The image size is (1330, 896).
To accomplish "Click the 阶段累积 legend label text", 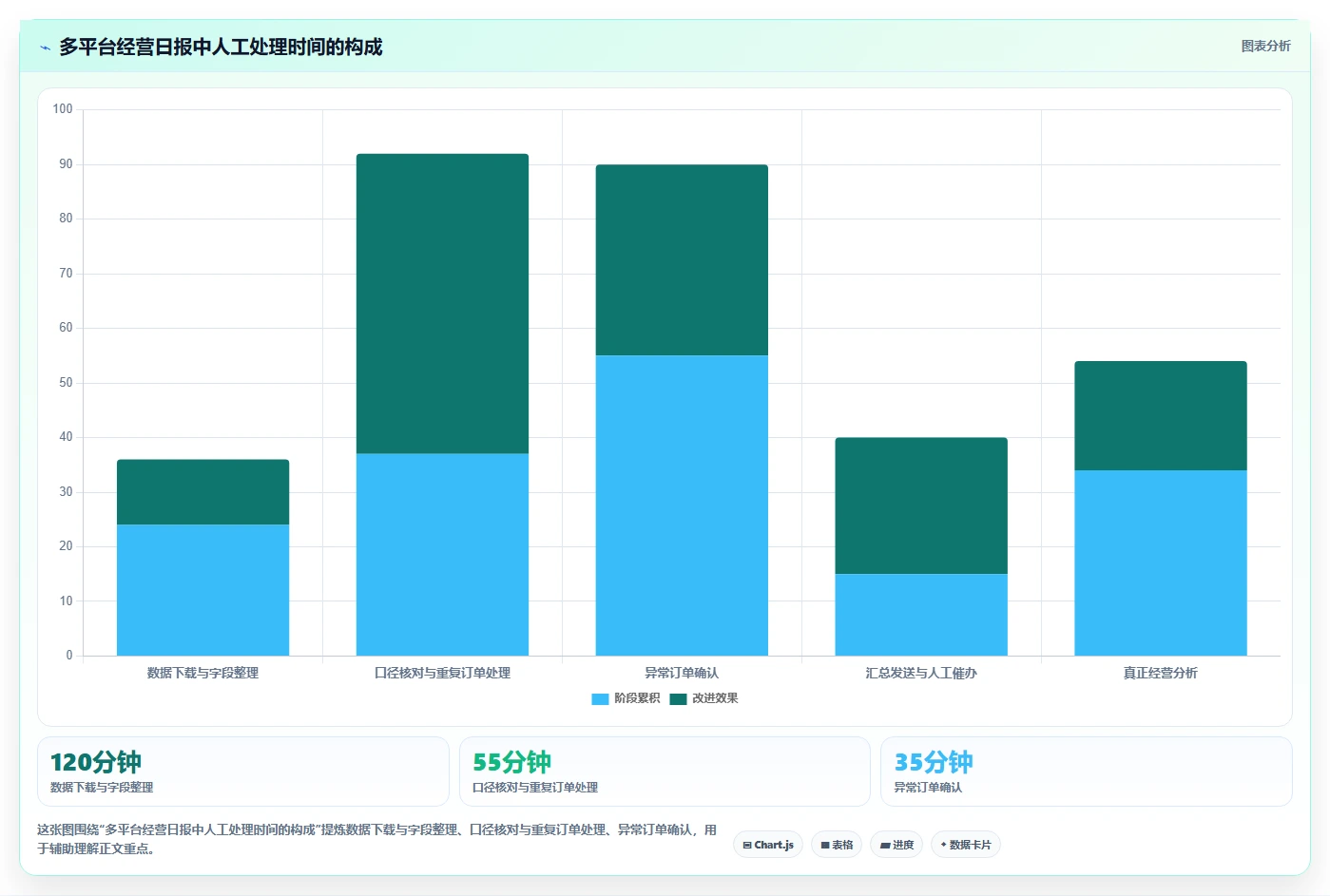I will (637, 698).
